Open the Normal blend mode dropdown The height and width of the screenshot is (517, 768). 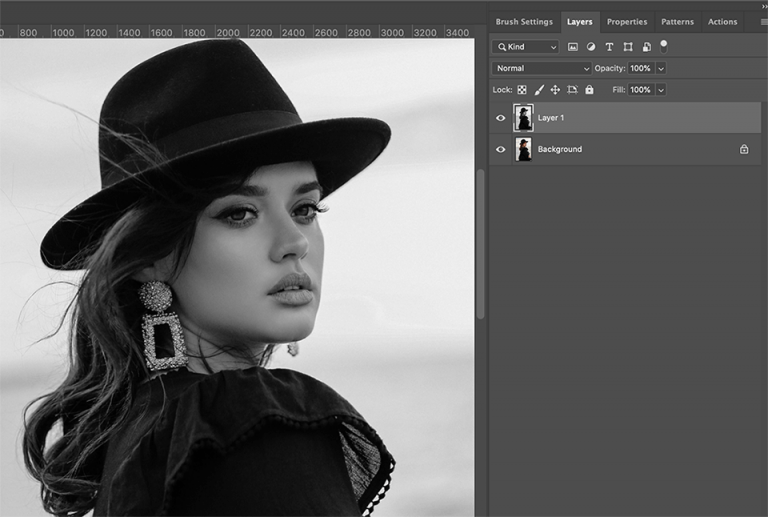[x=542, y=69]
